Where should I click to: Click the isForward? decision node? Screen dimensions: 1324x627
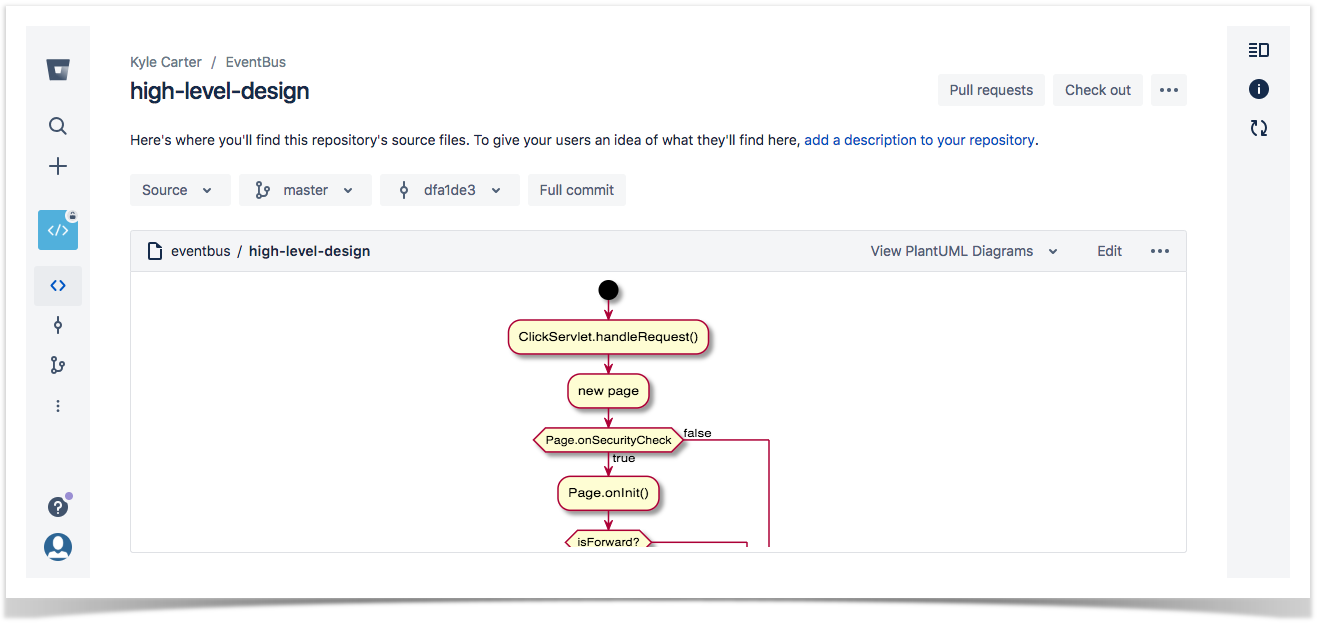point(608,542)
